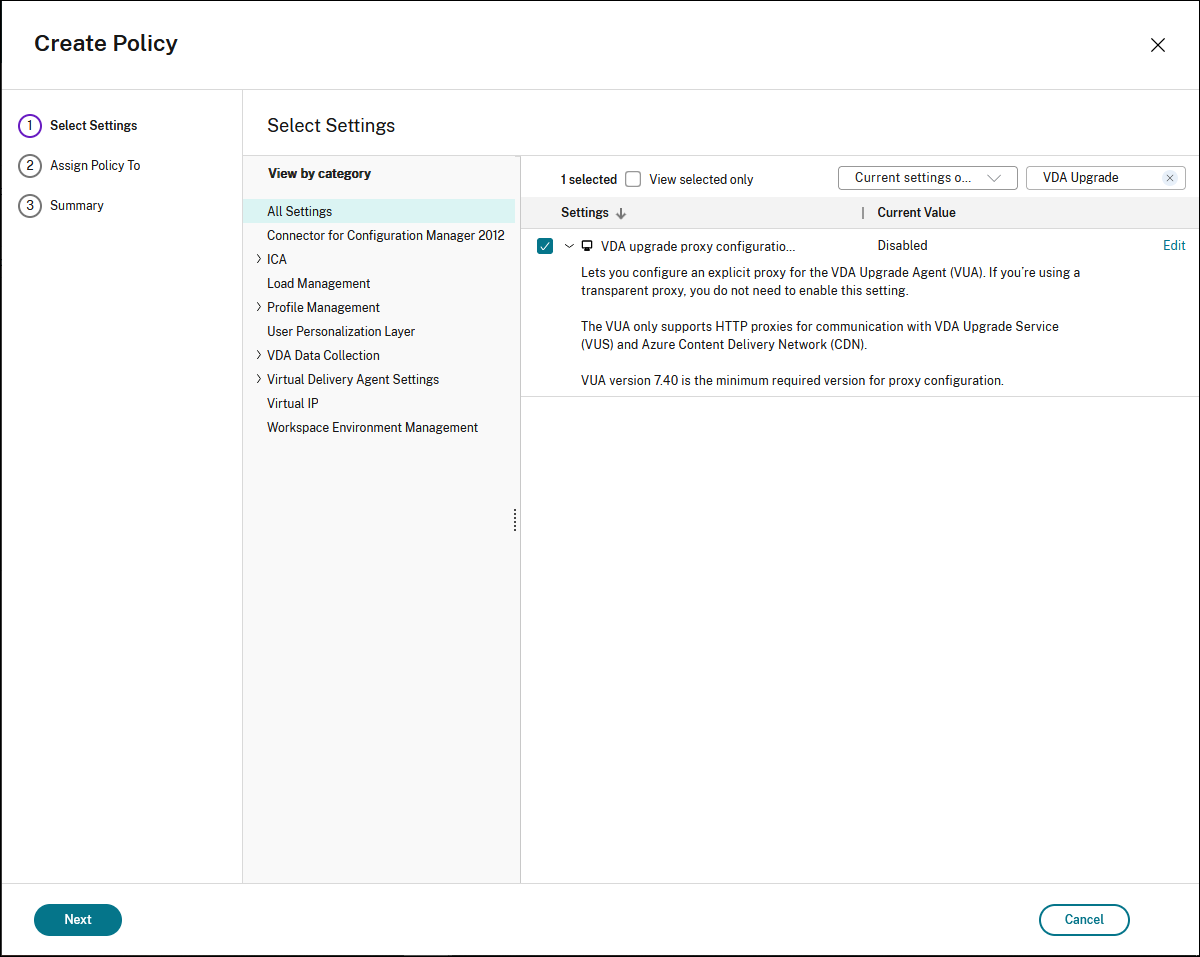1200x957 pixels.
Task: Enable View selected only checkbox
Action: (x=633, y=179)
